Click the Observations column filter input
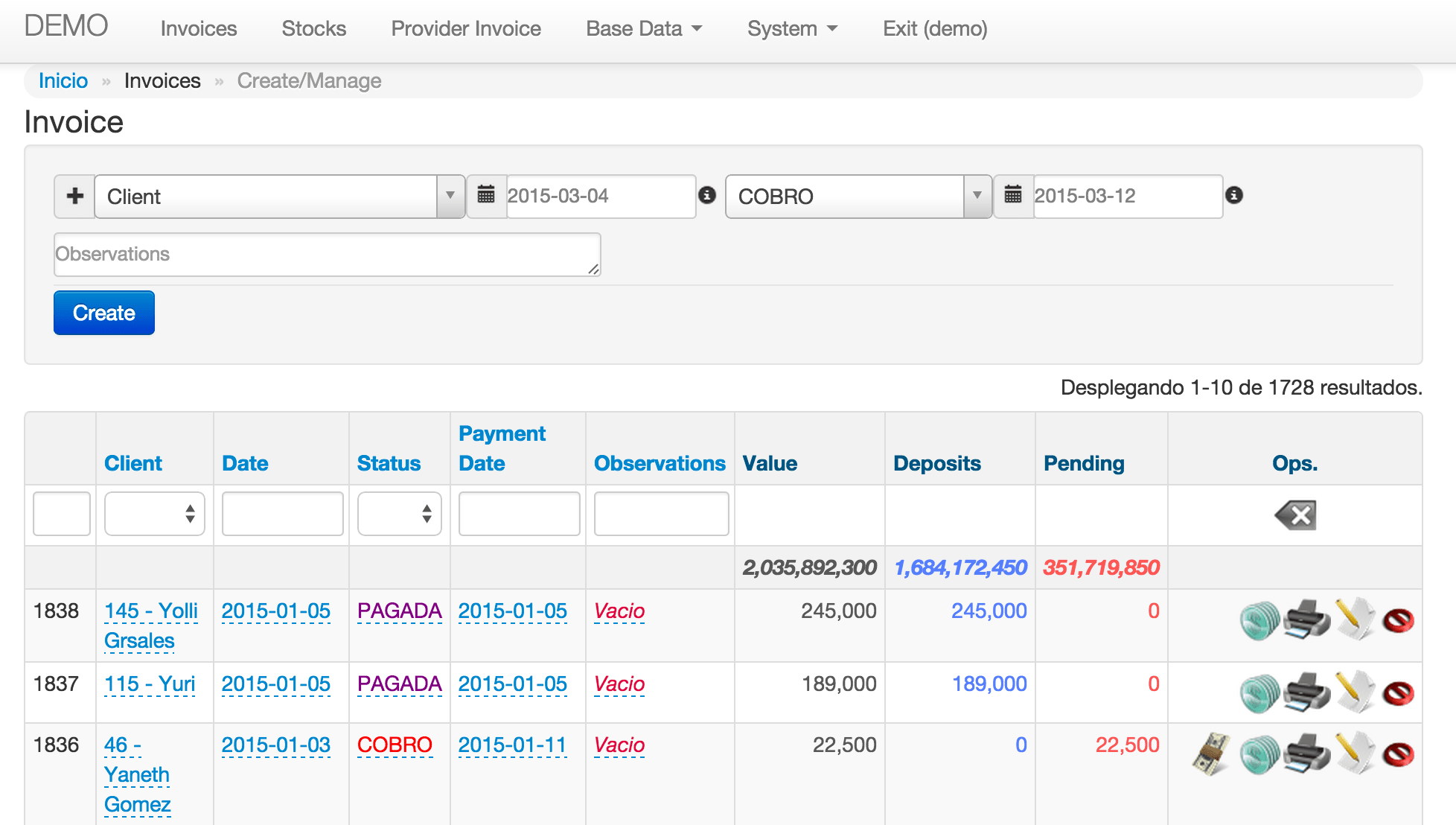 coord(662,514)
